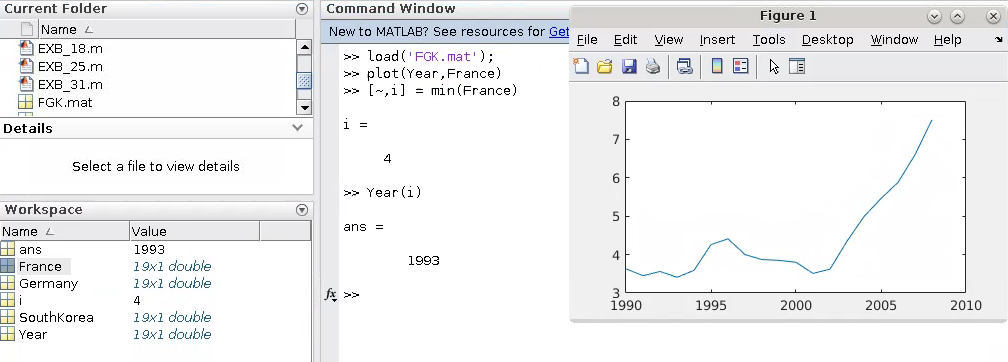Screen dimensions: 1008x362
Task: Click New Figure icon in Figure toolbar
Action: 581,66
